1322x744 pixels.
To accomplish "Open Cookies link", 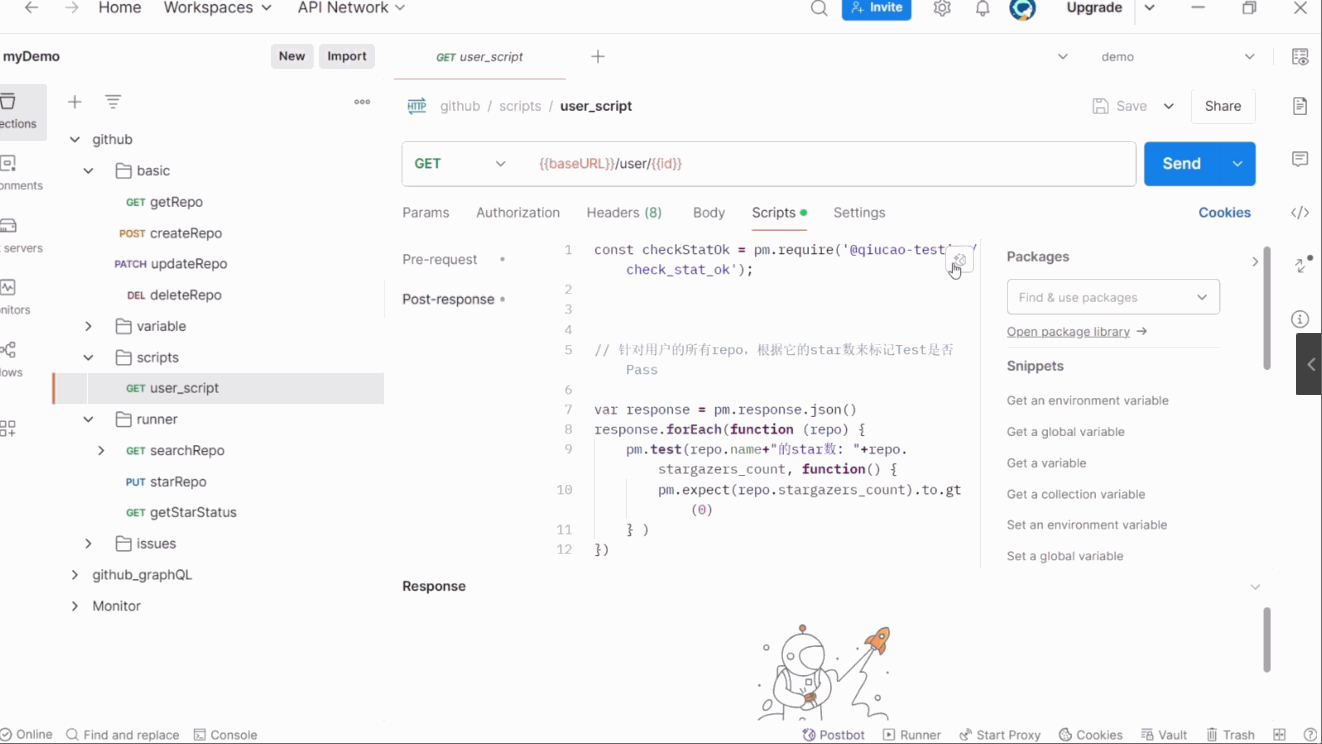I will 1224,213.
